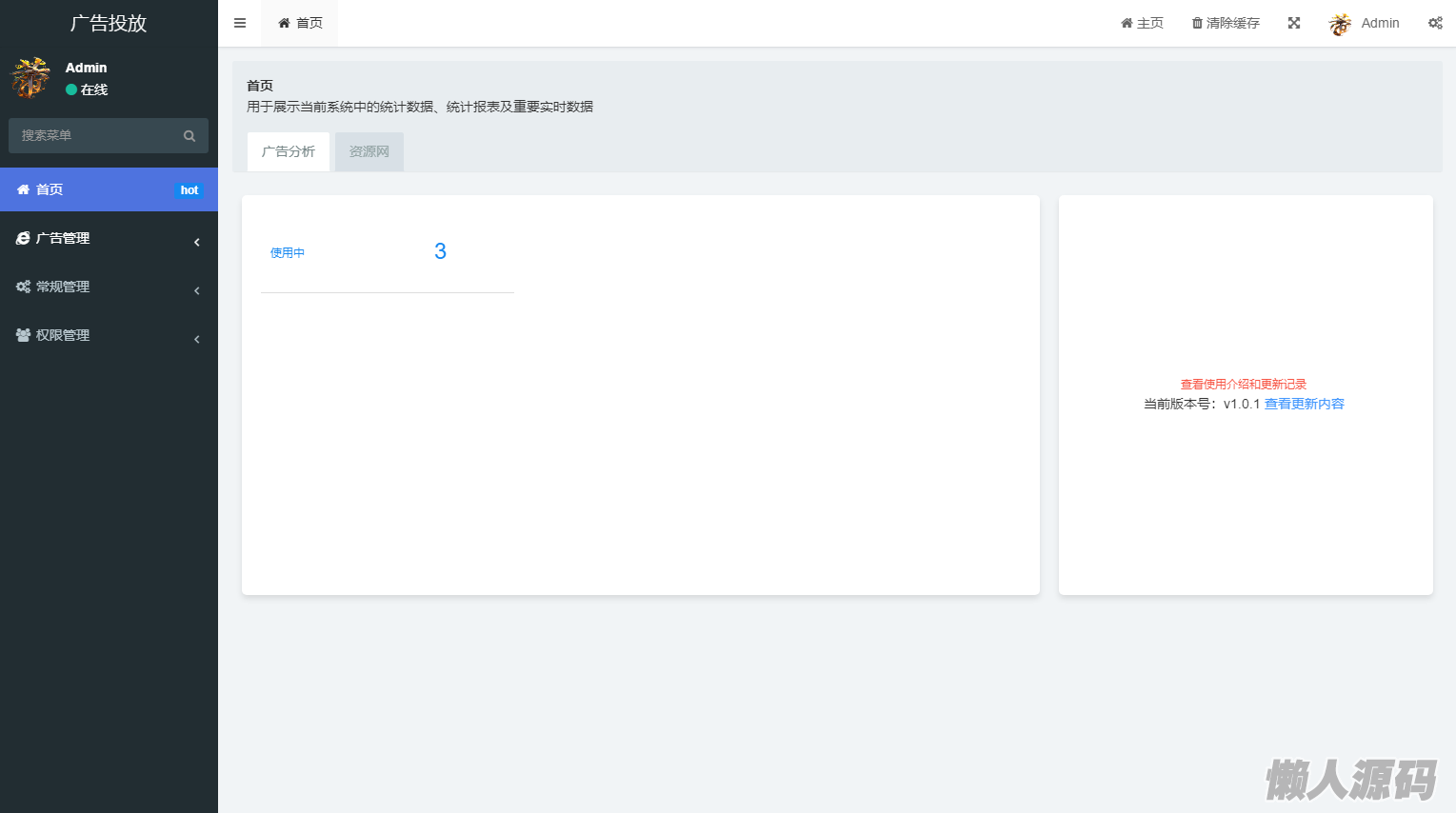Expand 常规管理 submenu chevron

click(x=197, y=290)
